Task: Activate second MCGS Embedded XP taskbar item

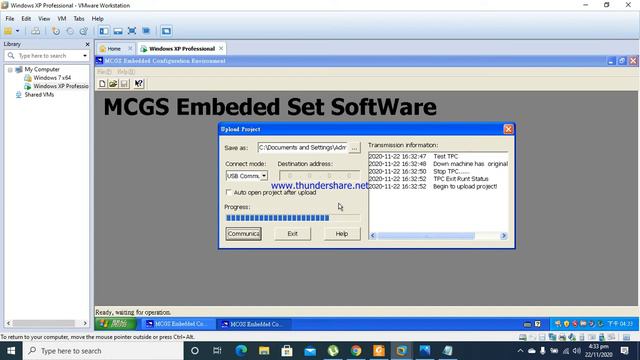Action: point(253,324)
